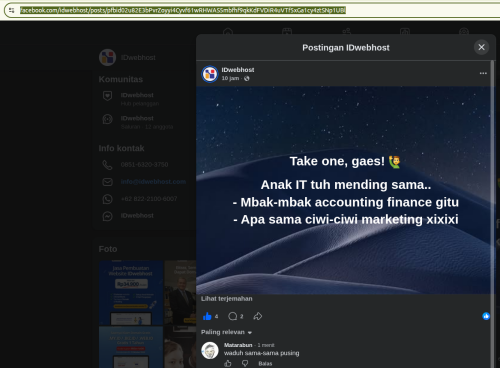This screenshot has width=500, height=368.
Task: View reactions via the blue like badge
Action: pos(486,316)
